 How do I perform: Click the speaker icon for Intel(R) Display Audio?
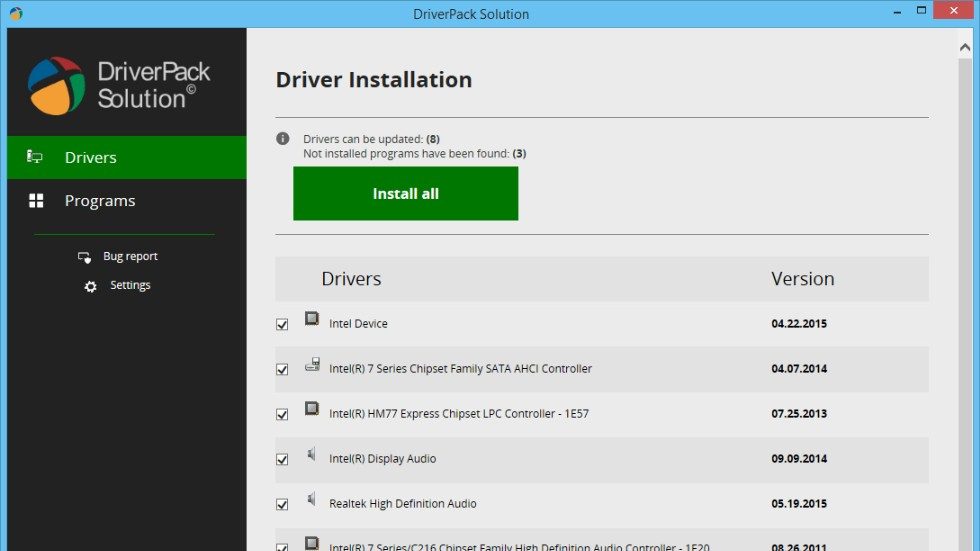tap(311, 454)
